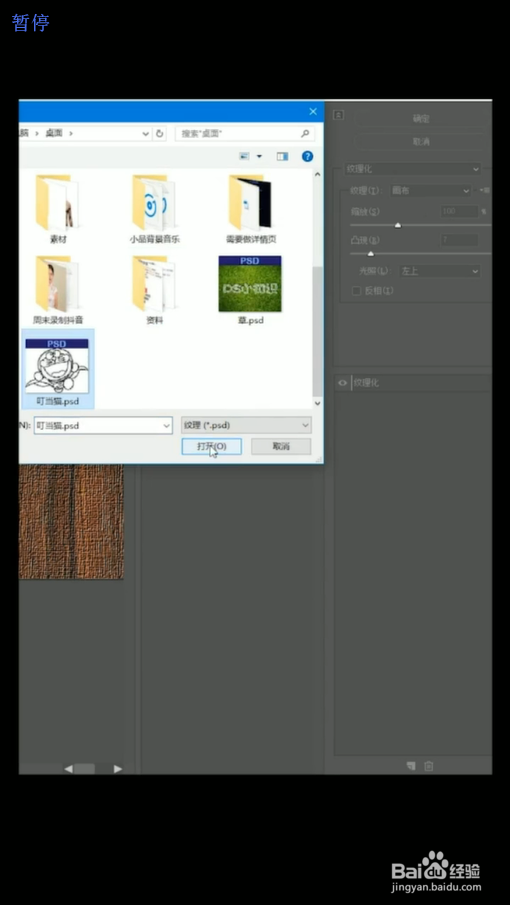This screenshot has width=510, height=905.
Task: Open the 纹理 (*.psd) file type dropdown
Action: coord(246,425)
